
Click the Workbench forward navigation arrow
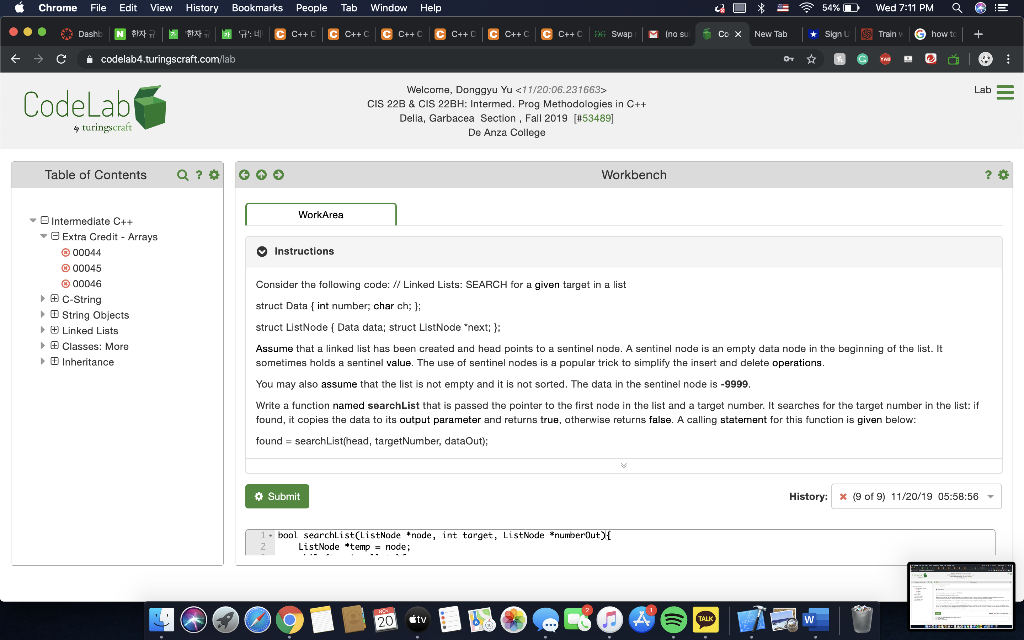coord(276,174)
